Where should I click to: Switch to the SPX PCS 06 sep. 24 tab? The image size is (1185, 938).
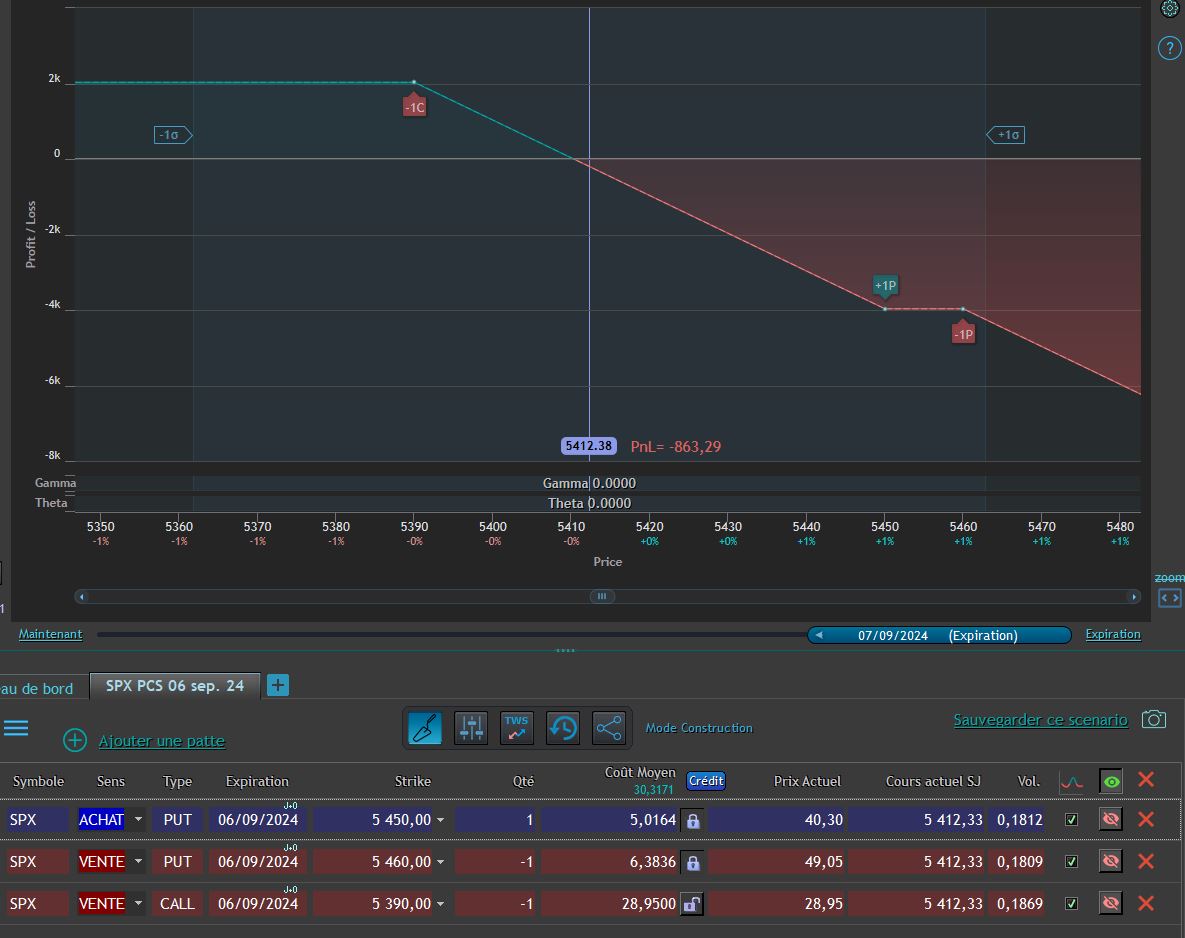pyautogui.click(x=175, y=686)
